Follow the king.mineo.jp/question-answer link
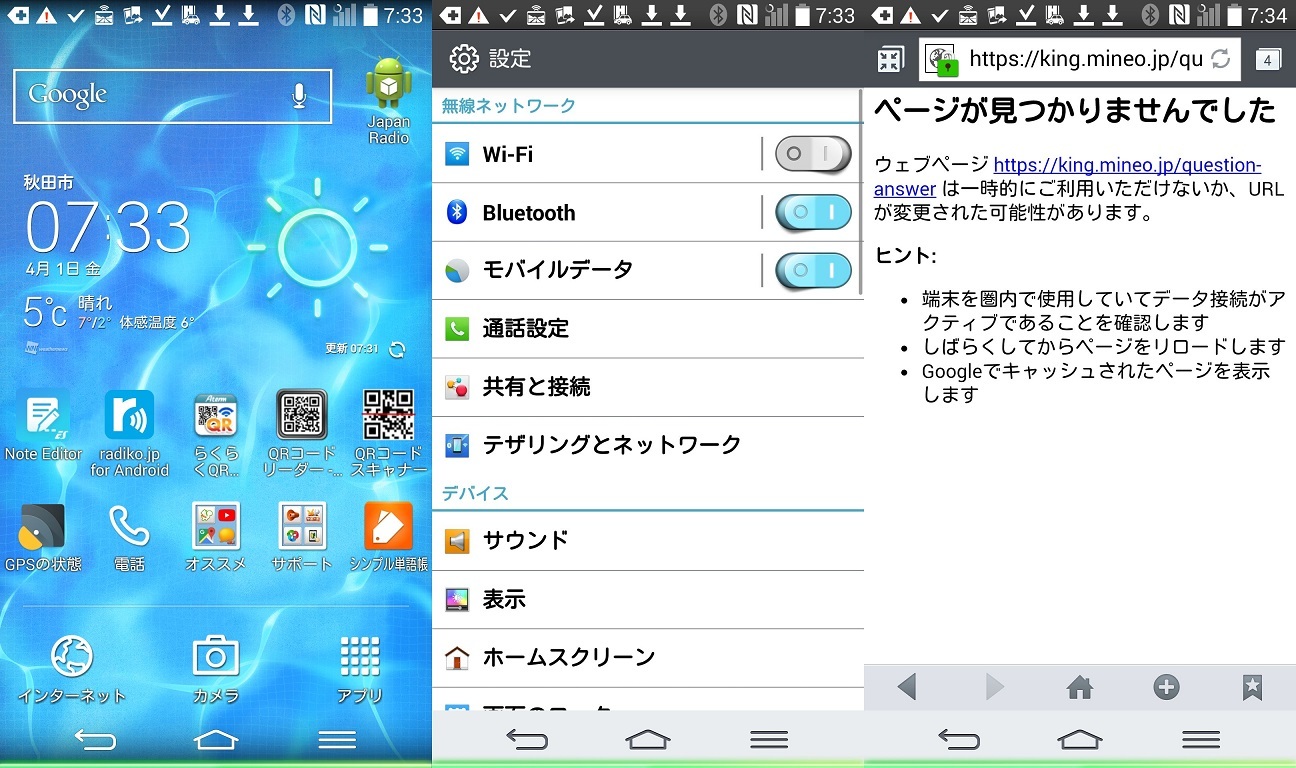1296x768 pixels. point(1066,176)
